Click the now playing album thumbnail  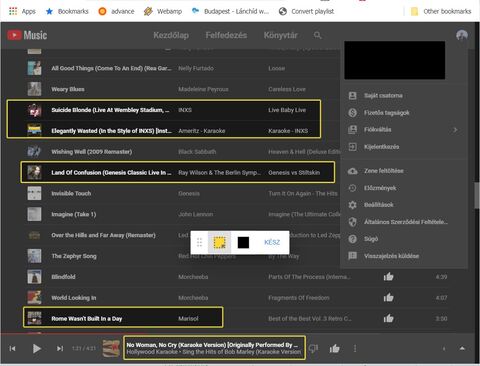tap(111, 349)
